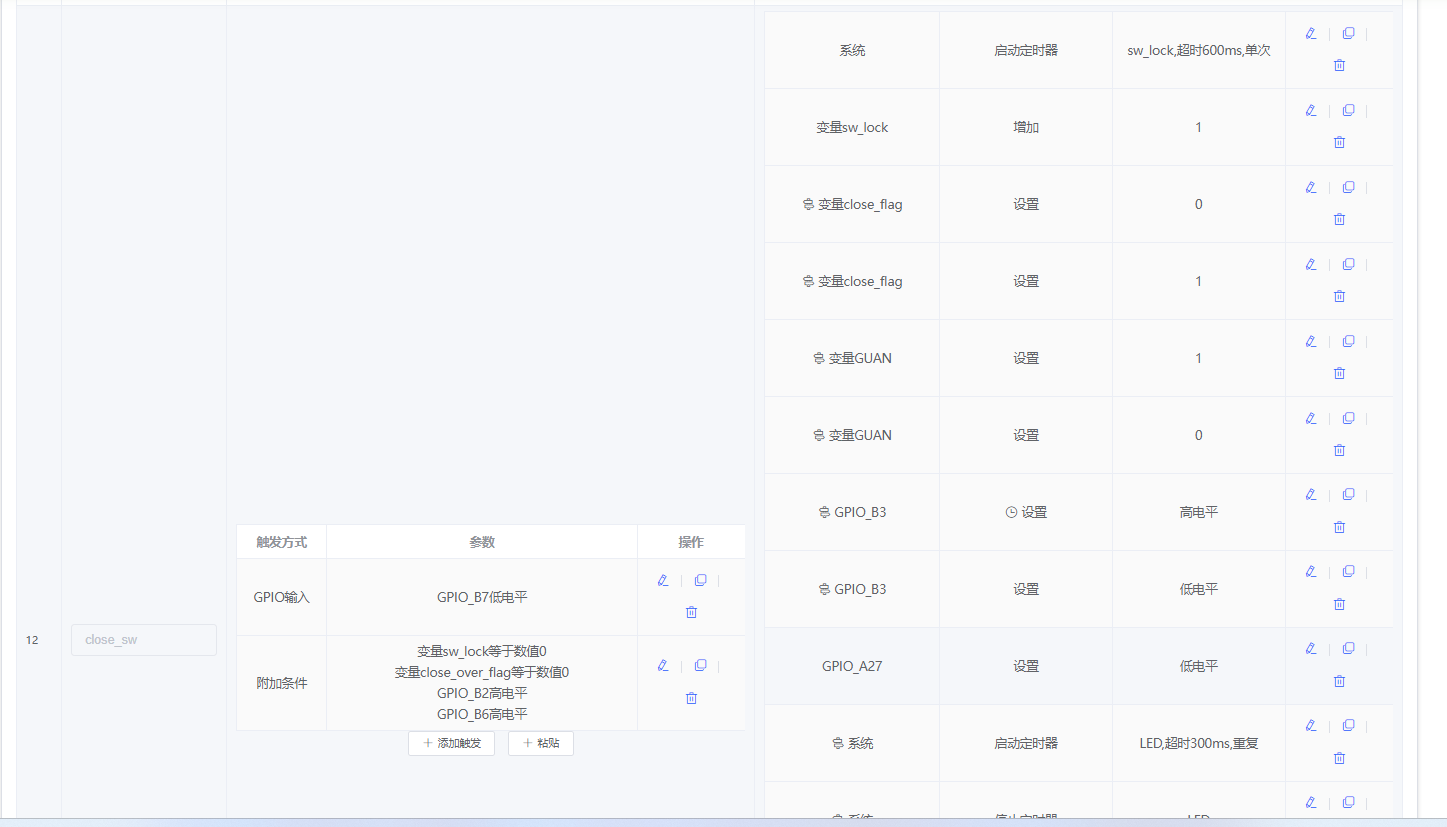Image resolution: width=1447 pixels, height=827 pixels.
Task: Edit the close_flag set to 0 action
Action: click(1310, 187)
